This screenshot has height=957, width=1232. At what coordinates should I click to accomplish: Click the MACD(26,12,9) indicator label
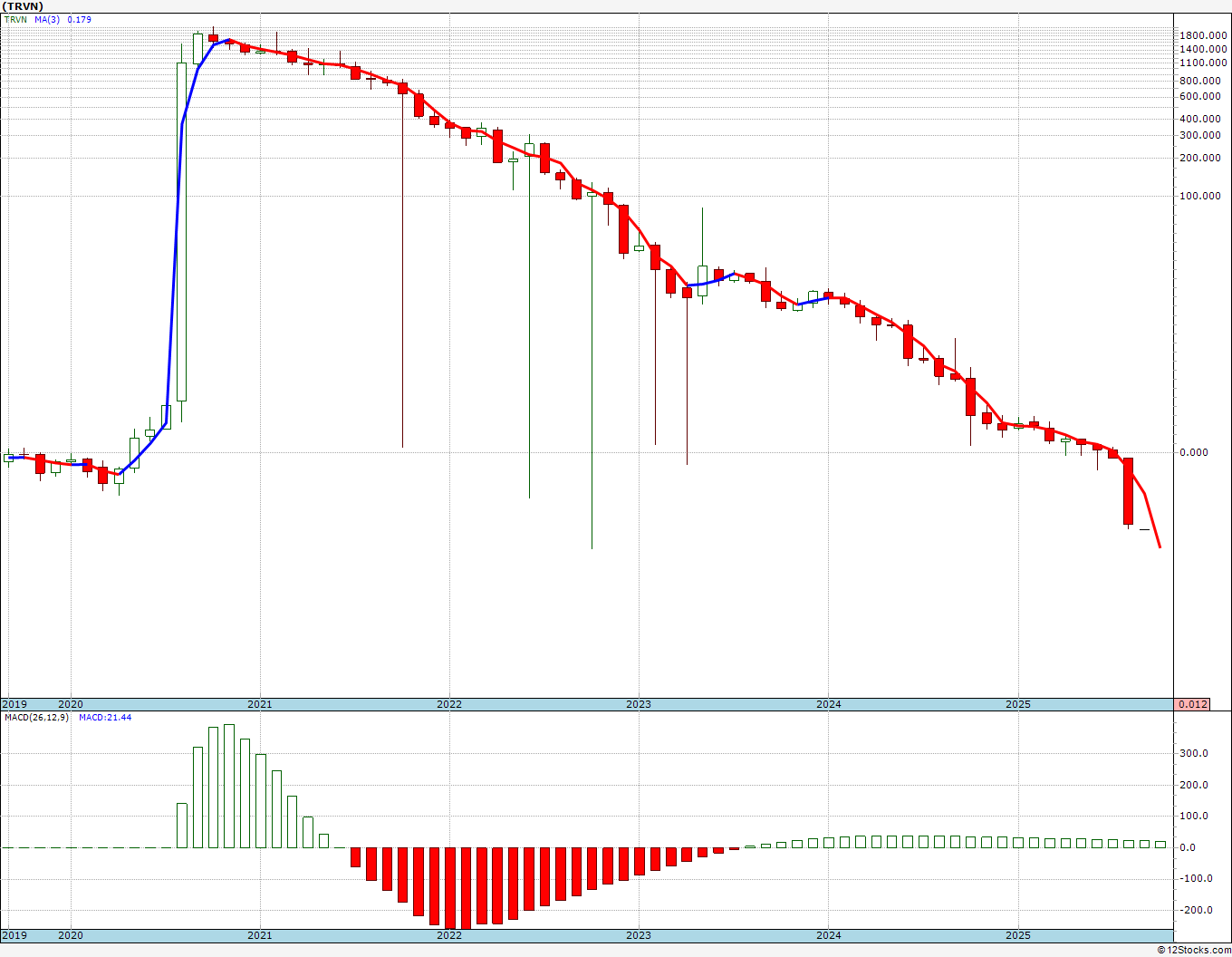point(37,718)
